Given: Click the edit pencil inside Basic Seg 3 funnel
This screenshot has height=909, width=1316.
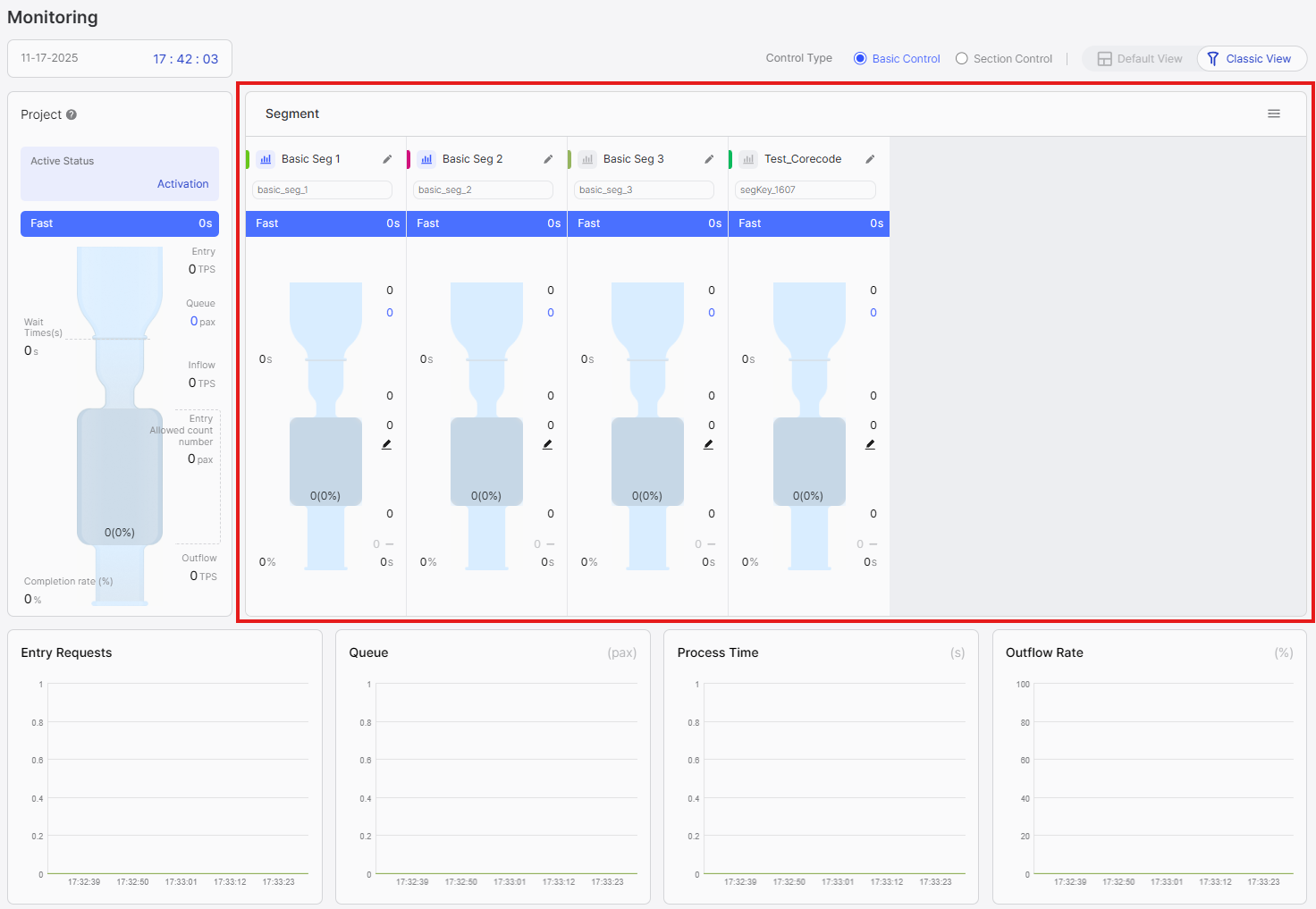Looking at the screenshot, I should coord(708,443).
